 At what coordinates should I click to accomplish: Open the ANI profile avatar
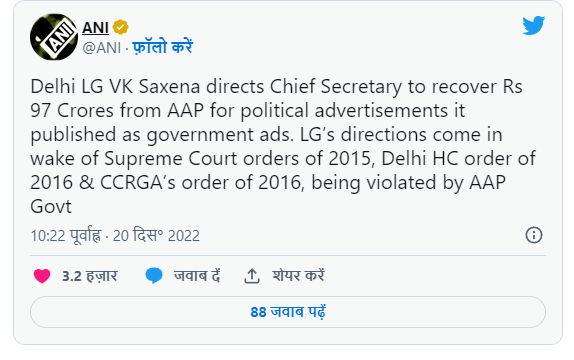[54, 37]
